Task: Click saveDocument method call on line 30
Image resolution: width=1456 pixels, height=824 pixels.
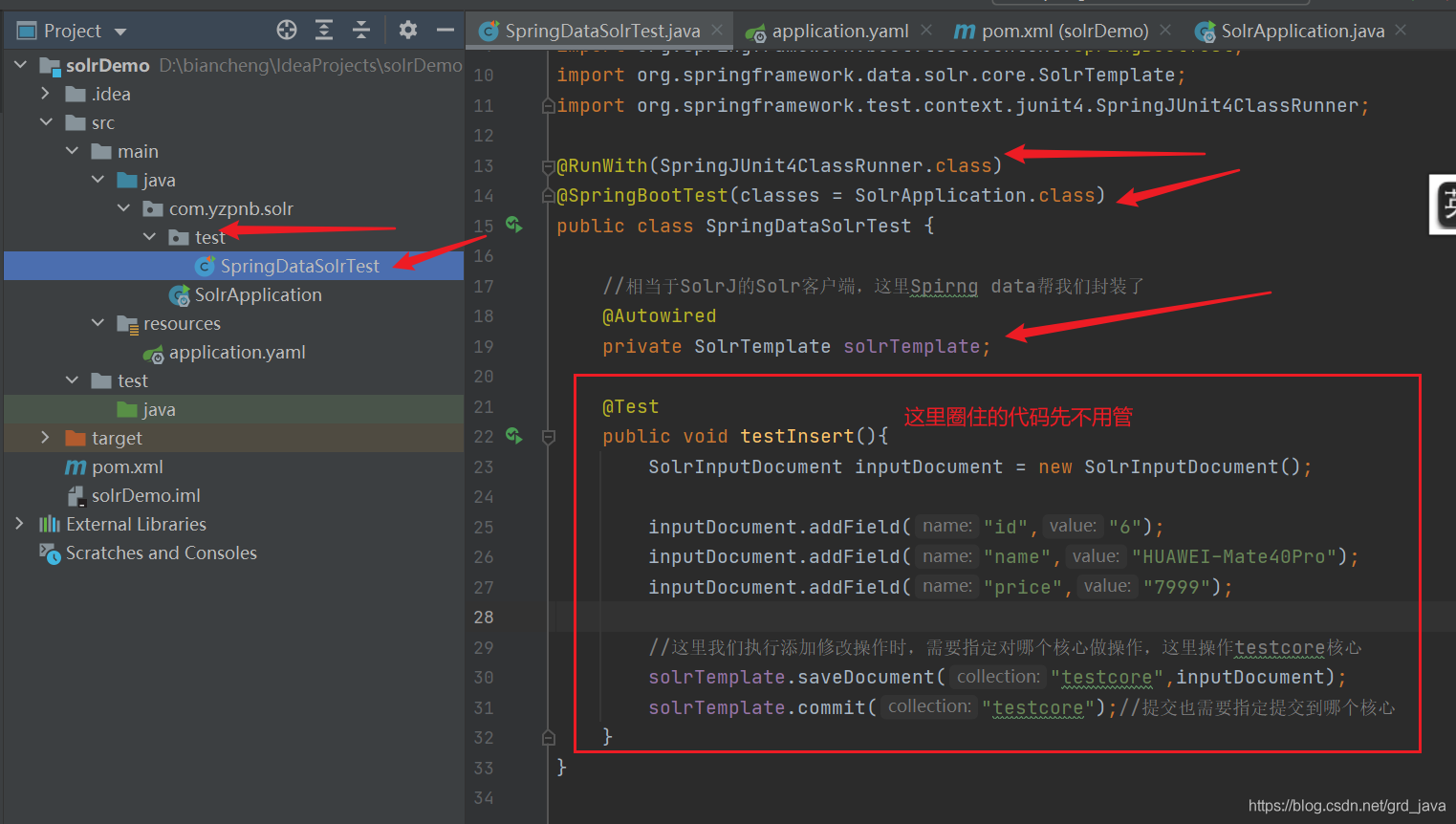Action: (x=865, y=678)
